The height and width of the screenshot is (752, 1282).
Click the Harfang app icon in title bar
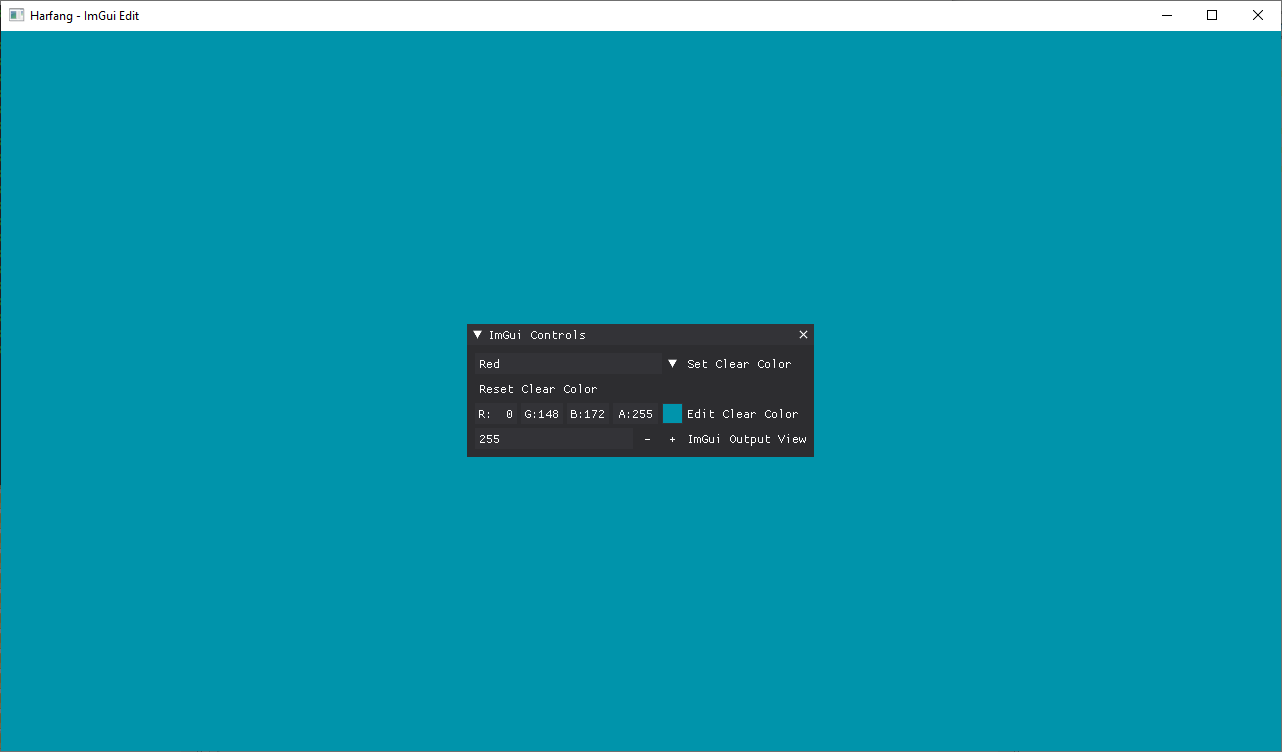point(16,15)
